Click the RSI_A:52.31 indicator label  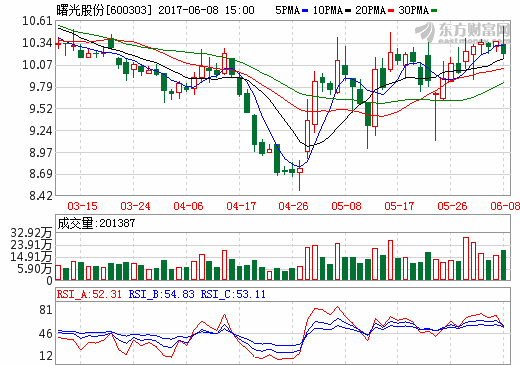[89, 294]
